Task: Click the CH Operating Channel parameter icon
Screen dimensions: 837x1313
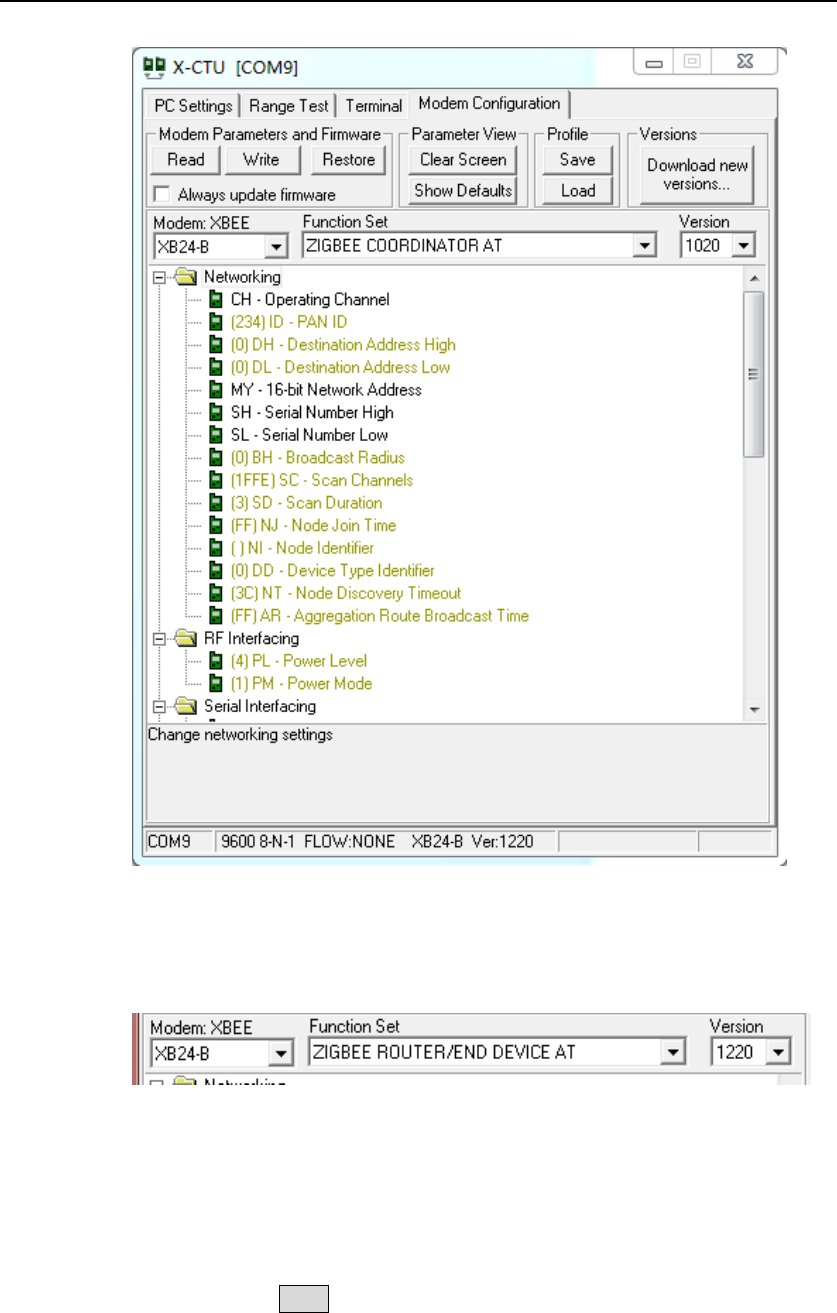Action: click(215, 299)
